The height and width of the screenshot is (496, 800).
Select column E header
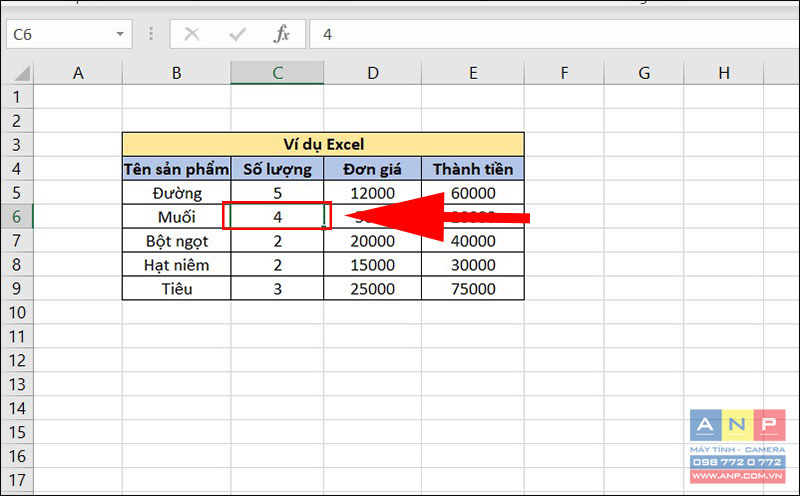[473, 73]
